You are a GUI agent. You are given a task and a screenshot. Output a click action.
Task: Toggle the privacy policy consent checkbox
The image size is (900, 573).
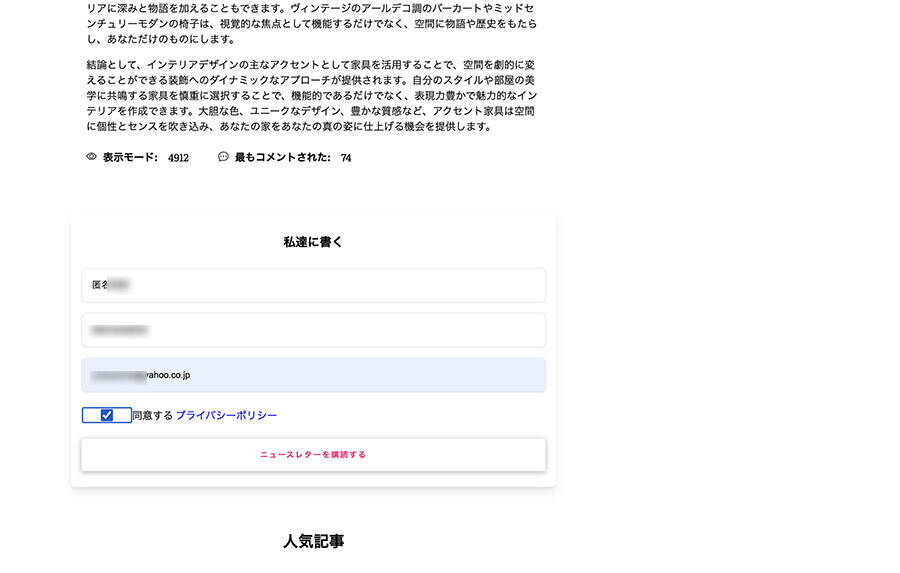click(x=106, y=415)
